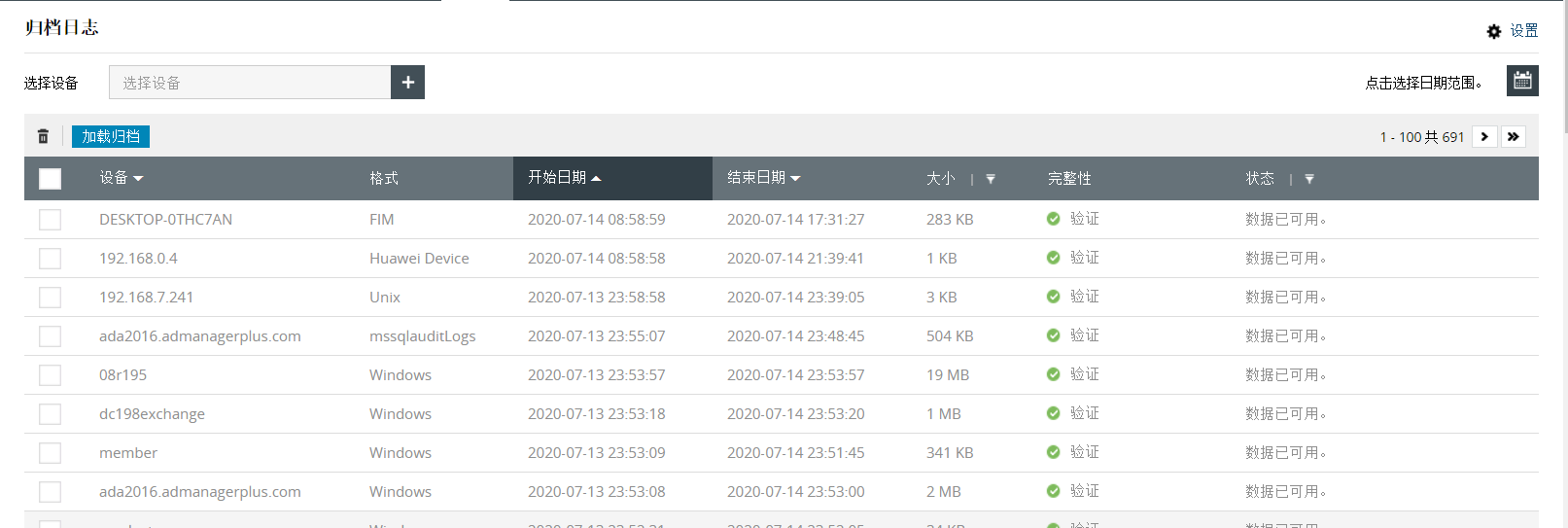Check the 192.168.0.4 row checkbox
This screenshot has width=1568, height=528.
(50, 259)
